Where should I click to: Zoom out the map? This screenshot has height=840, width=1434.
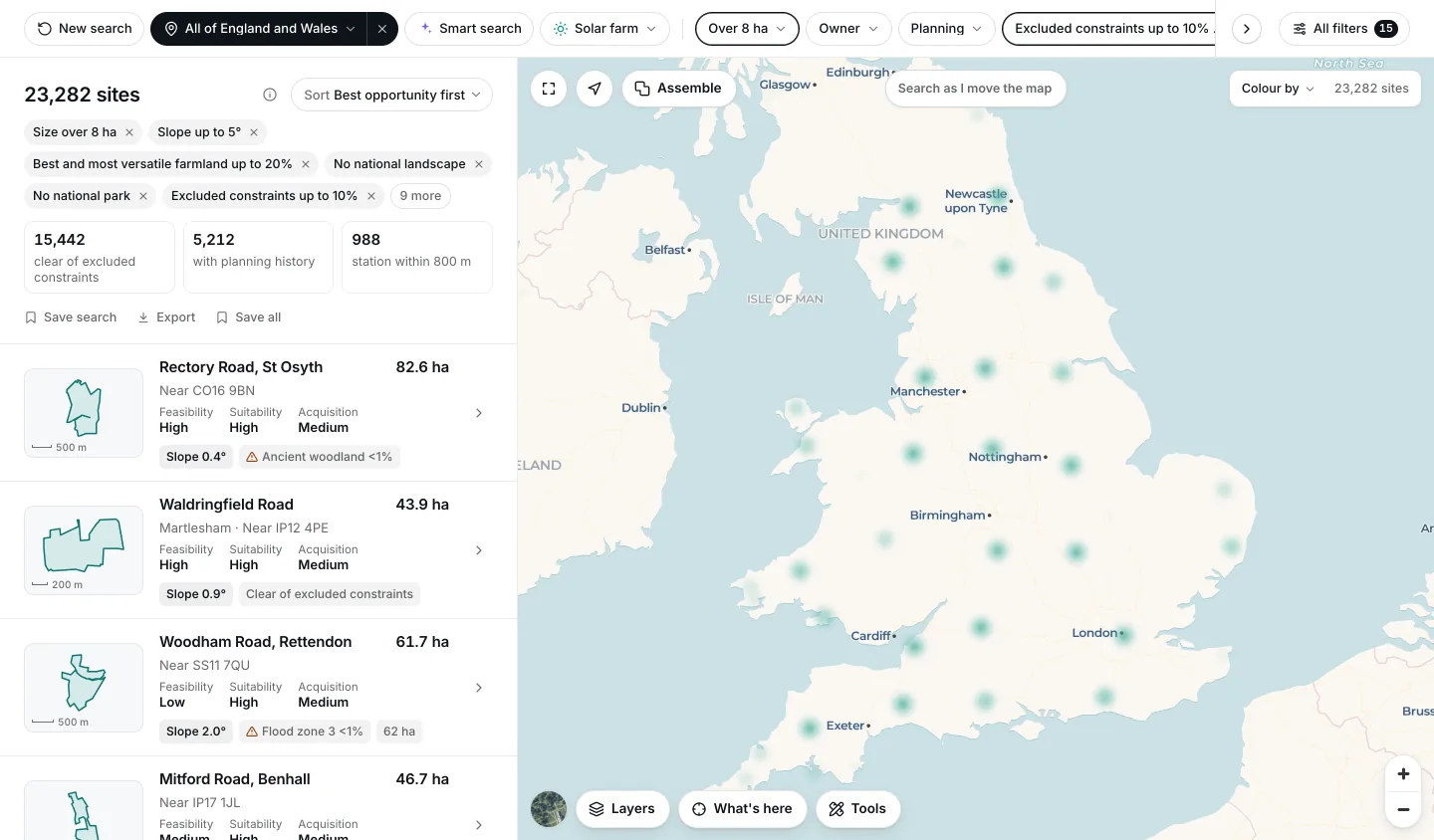tap(1403, 809)
